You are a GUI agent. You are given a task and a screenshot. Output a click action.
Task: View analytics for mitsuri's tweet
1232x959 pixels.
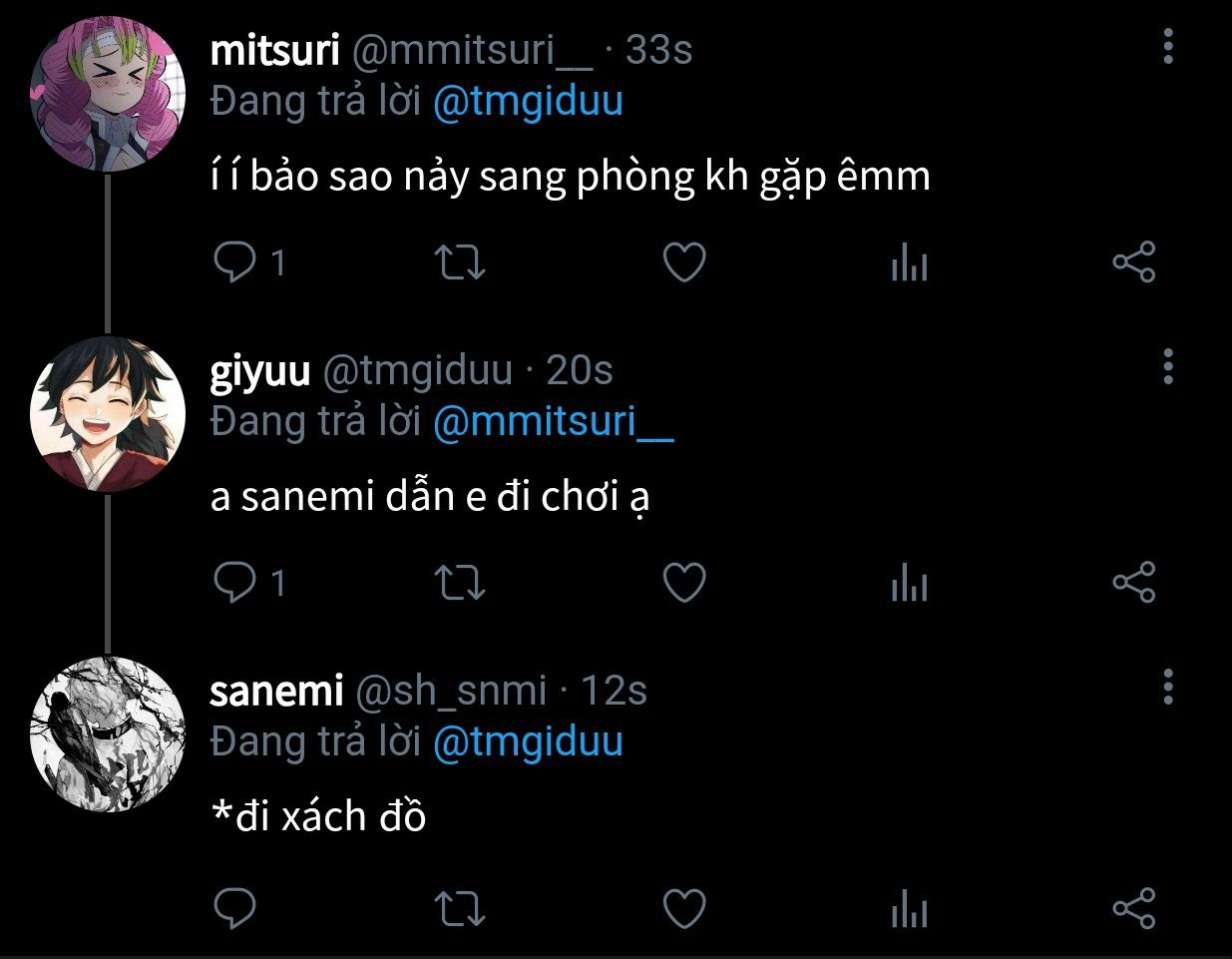click(909, 264)
